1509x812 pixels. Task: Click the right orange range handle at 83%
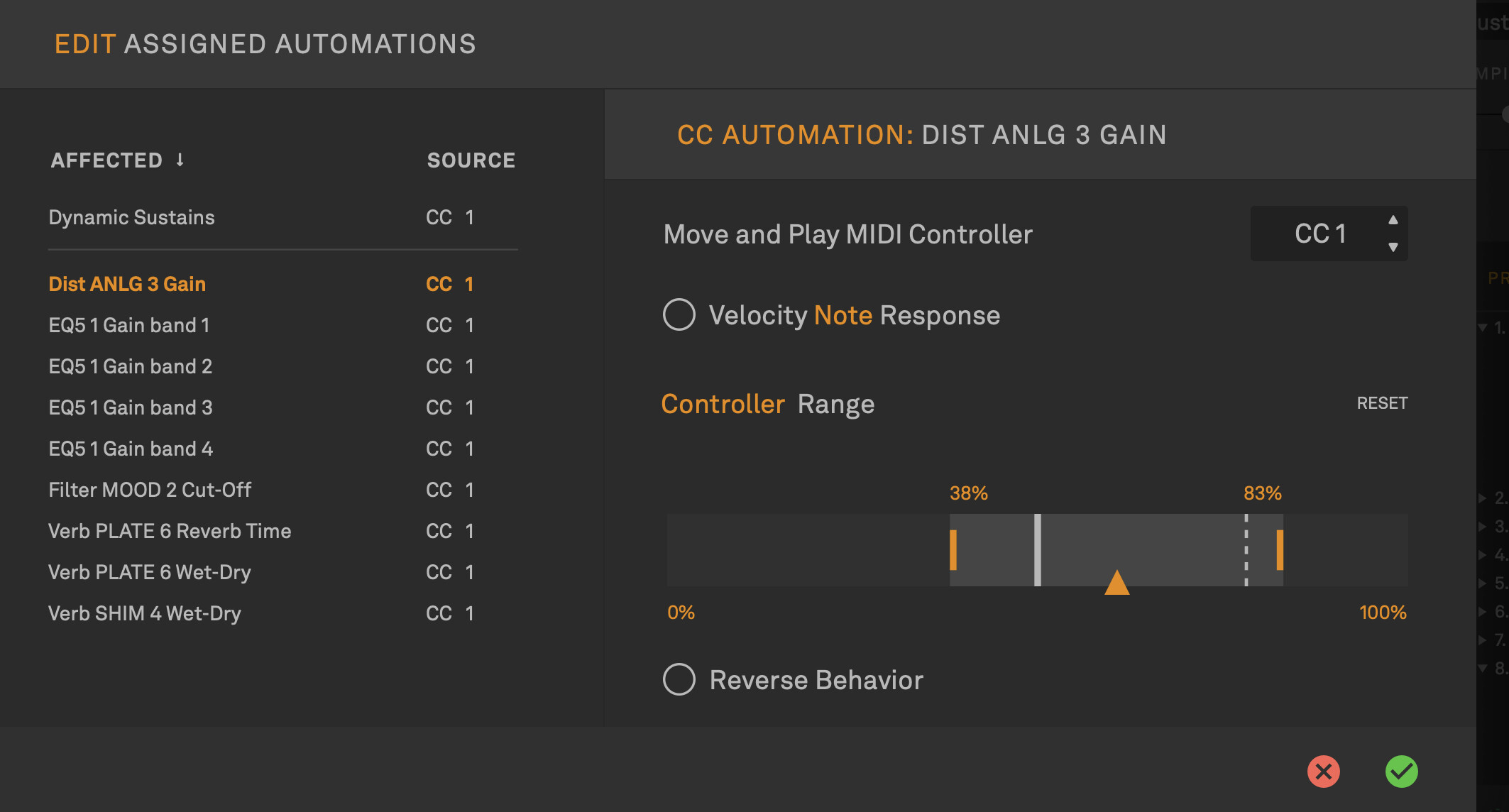point(1280,550)
